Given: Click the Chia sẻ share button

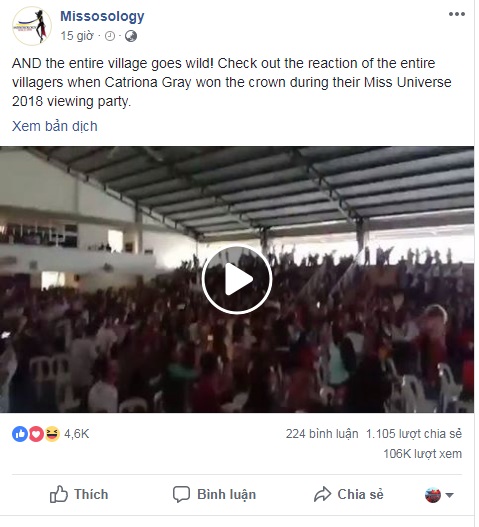Looking at the screenshot, I should (348, 494).
